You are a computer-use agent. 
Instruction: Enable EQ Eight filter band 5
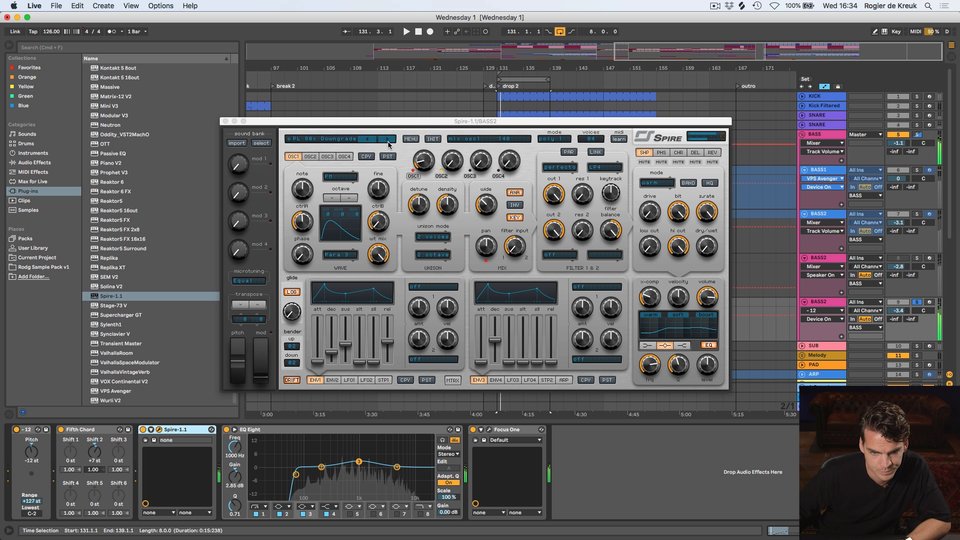(350, 514)
